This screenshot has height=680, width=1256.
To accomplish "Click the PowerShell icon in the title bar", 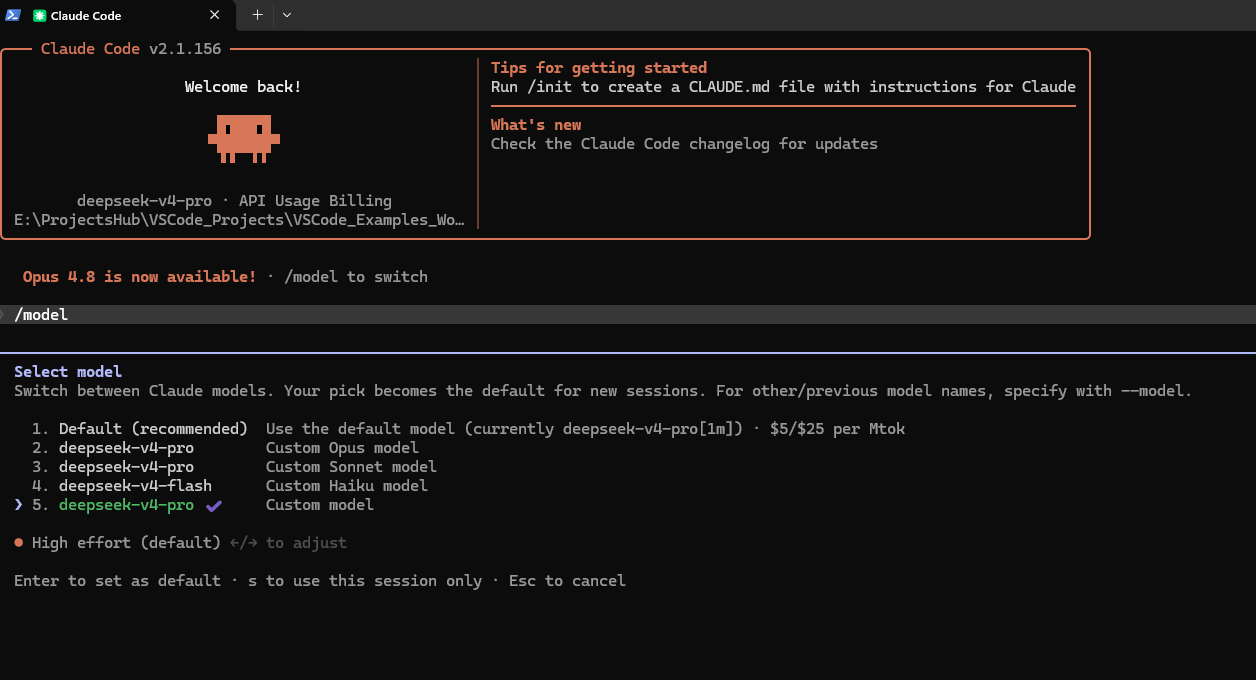I will pyautogui.click(x=13, y=15).
